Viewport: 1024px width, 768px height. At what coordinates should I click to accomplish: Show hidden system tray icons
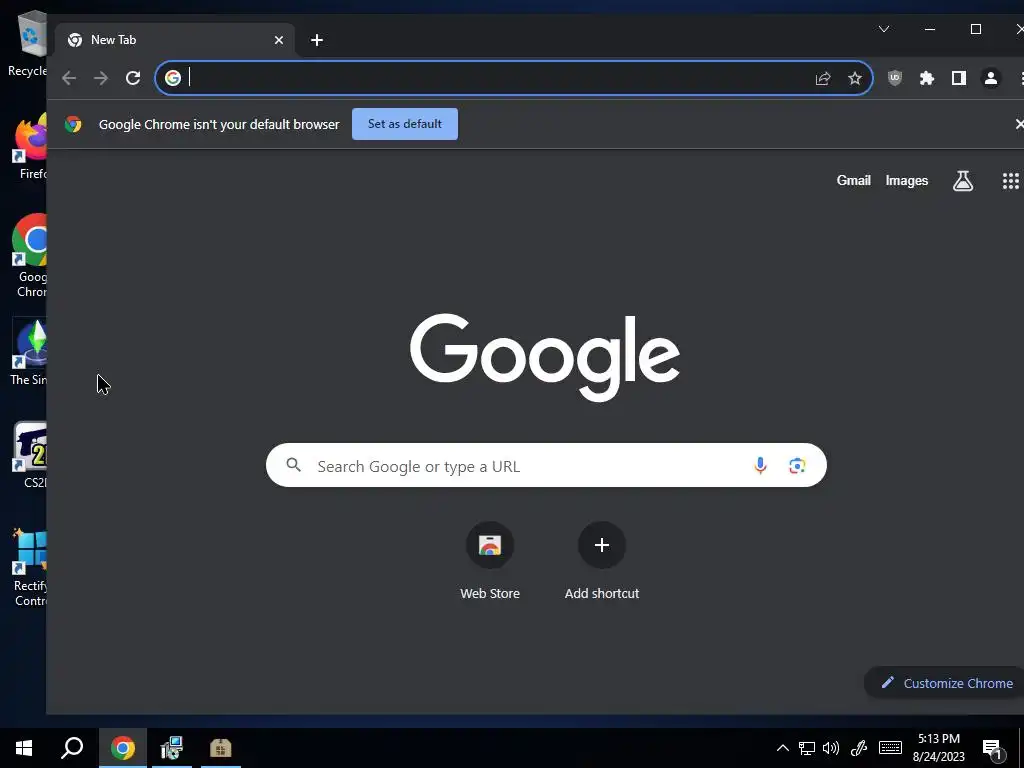pyautogui.click(x=782, y=748)
